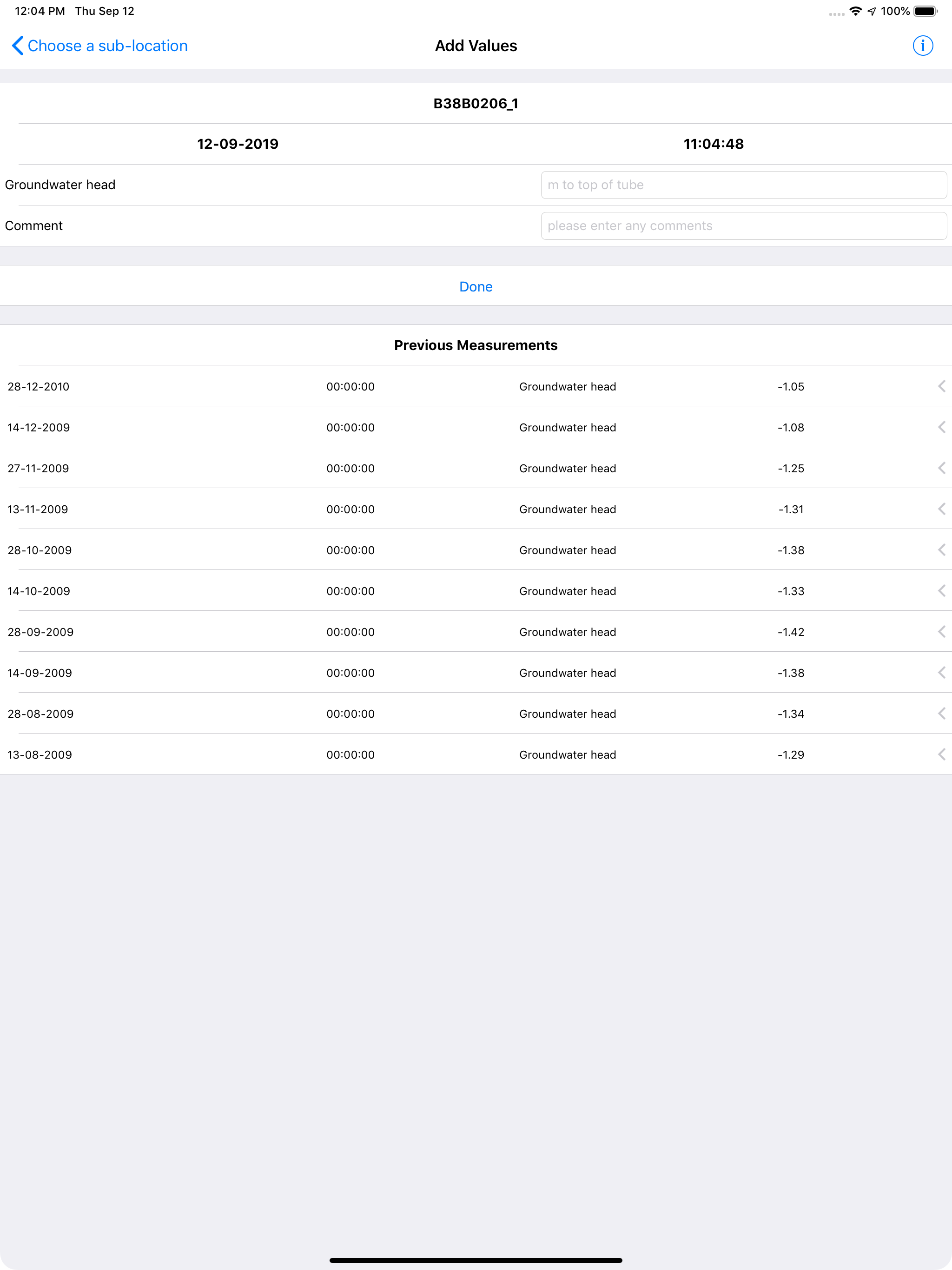Expand the 28-09-2009 measurement row chevron
This screenshot has height=1270, width=952.
coord(942,632)
